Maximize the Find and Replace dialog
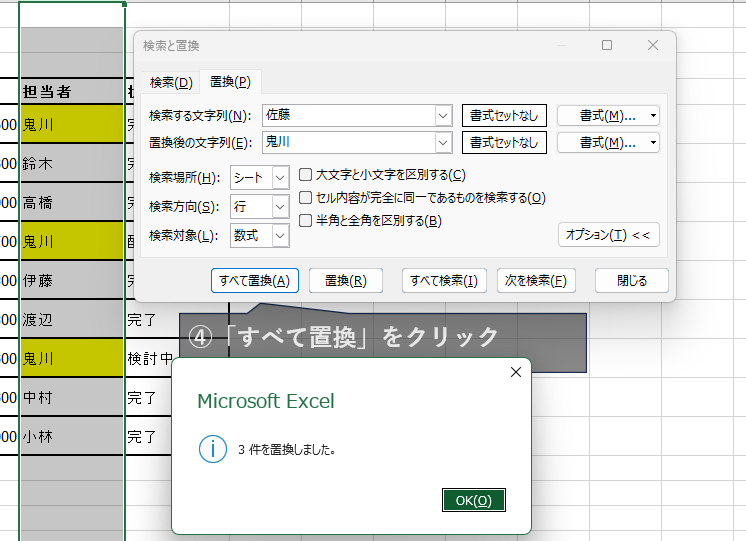This screenshot has height=541, width=746. pos(607,45)
